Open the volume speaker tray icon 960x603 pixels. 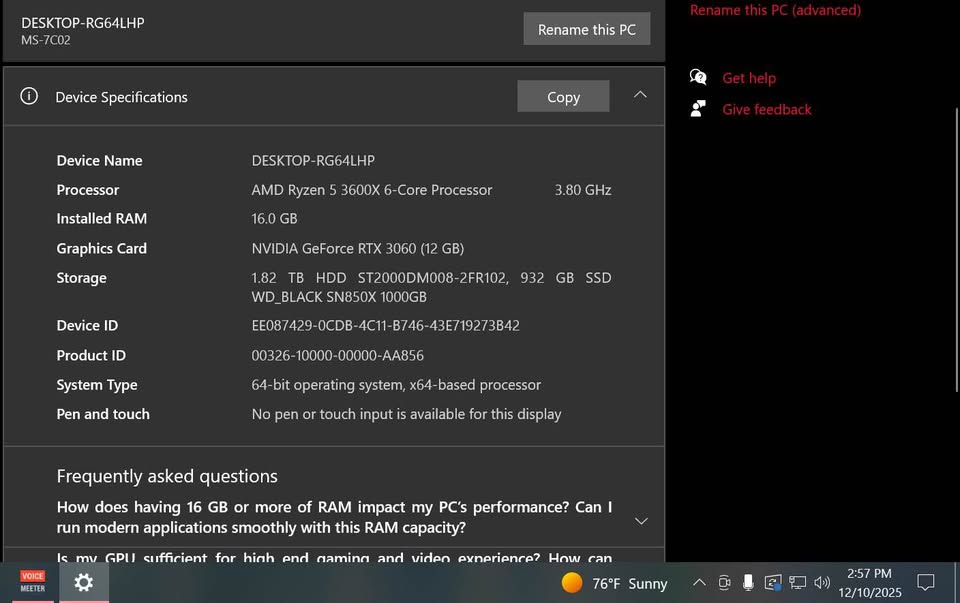point(822,583)
